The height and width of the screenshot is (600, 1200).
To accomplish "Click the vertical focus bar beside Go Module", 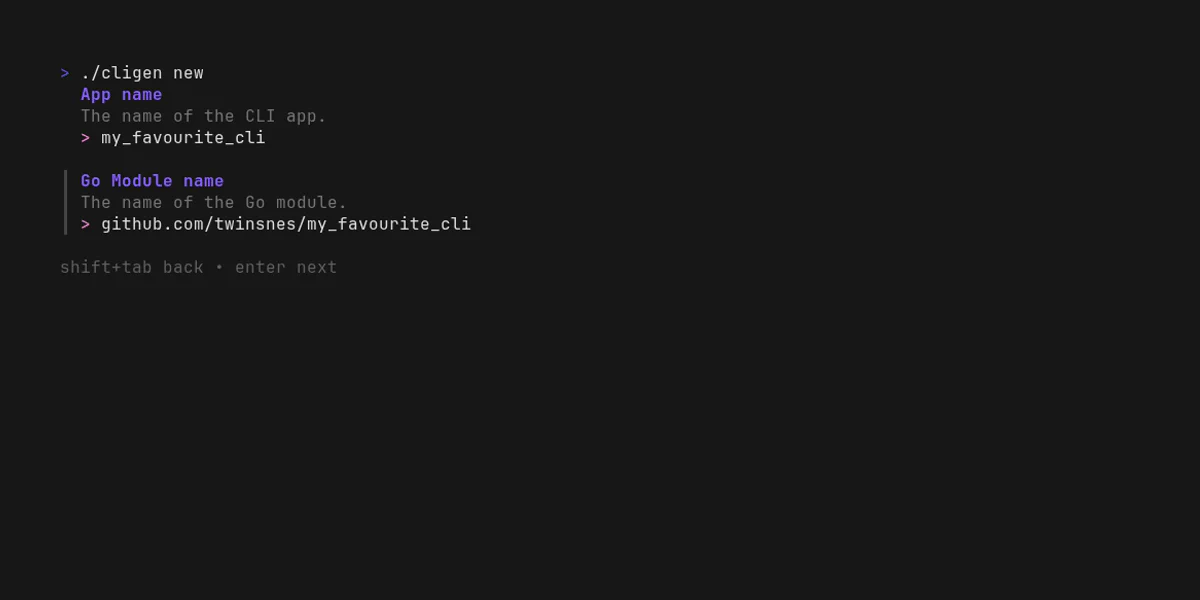I will click(x=66, y=202).
